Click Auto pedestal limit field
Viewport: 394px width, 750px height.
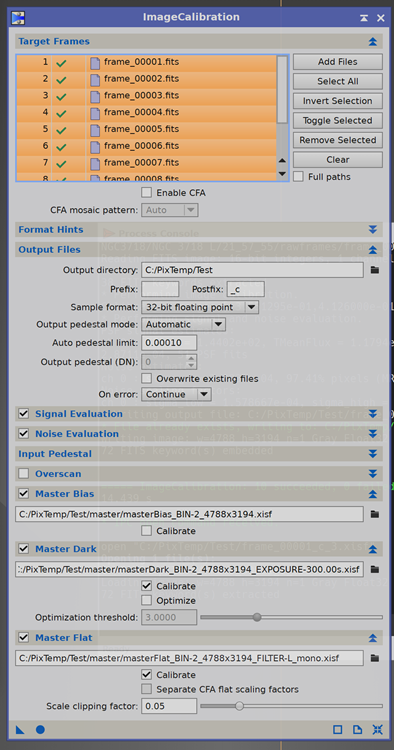(169, 342)
